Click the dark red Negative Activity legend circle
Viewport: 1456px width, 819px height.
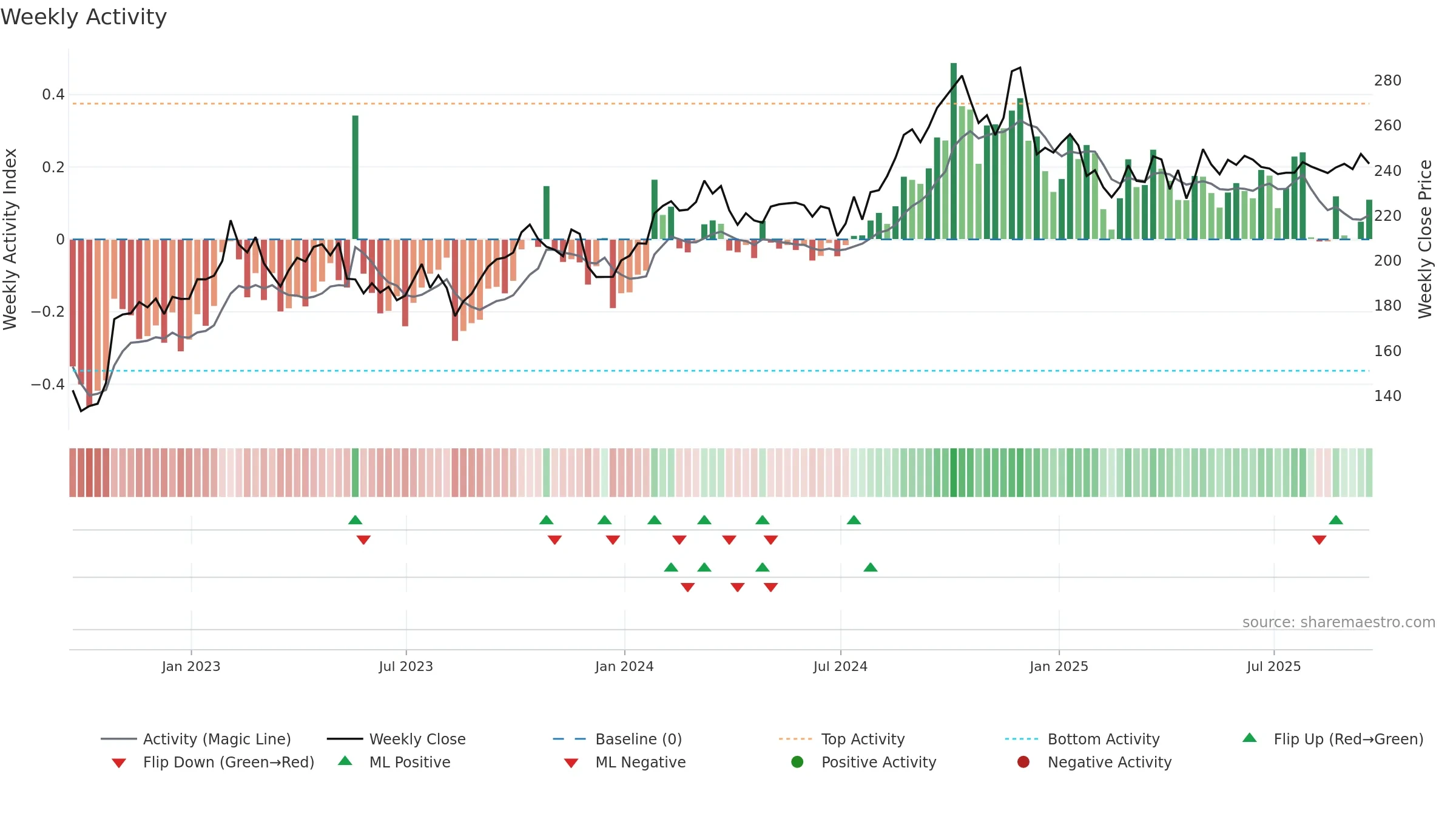1023,762
